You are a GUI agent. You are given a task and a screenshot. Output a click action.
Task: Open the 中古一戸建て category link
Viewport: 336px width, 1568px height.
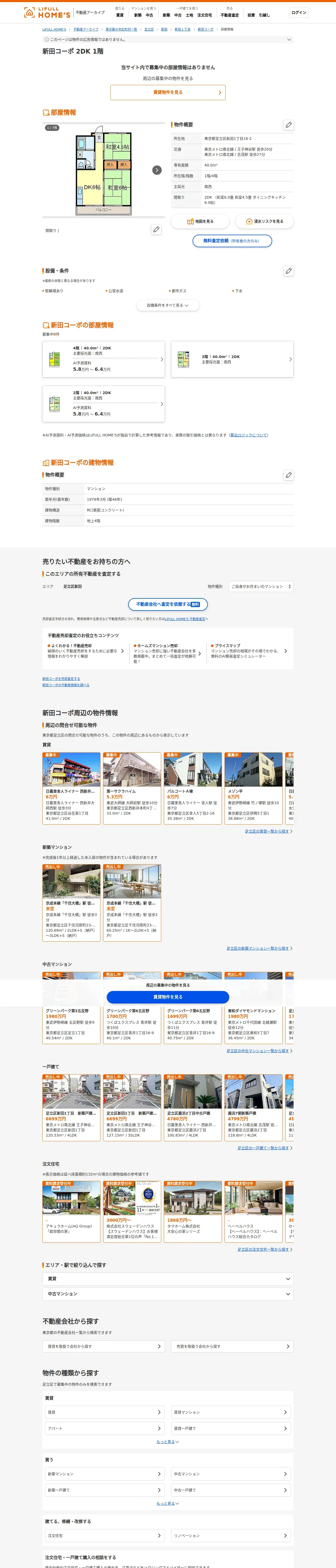pyautogui.click(x=231, y=1490)
